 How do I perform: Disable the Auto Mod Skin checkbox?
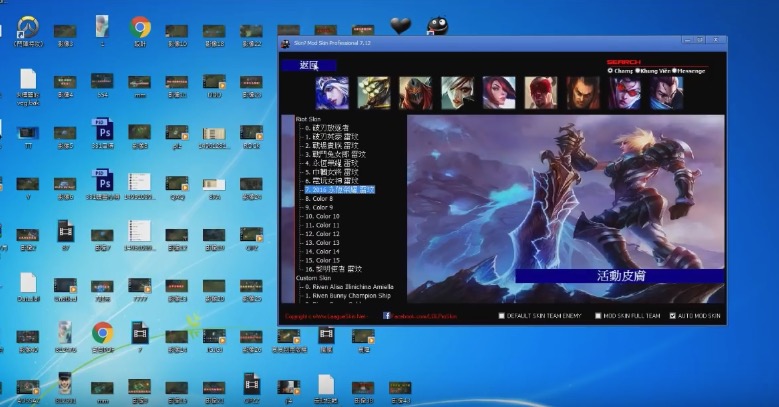click(x=672, y=317)
